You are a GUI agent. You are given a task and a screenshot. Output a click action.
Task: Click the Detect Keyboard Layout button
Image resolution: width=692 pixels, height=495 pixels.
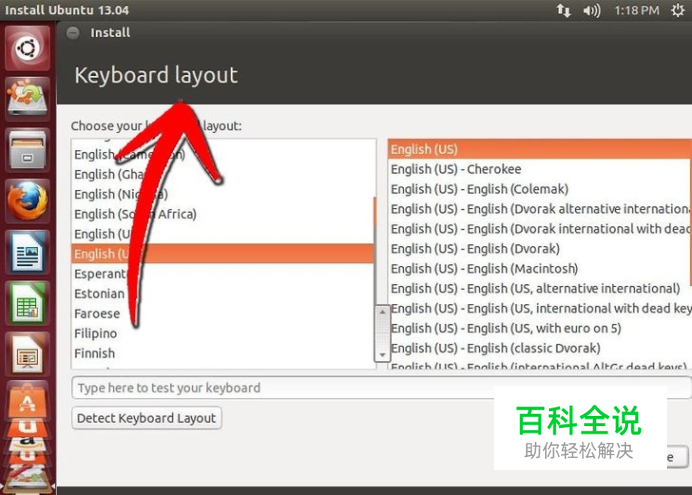(x=147, y=418)
